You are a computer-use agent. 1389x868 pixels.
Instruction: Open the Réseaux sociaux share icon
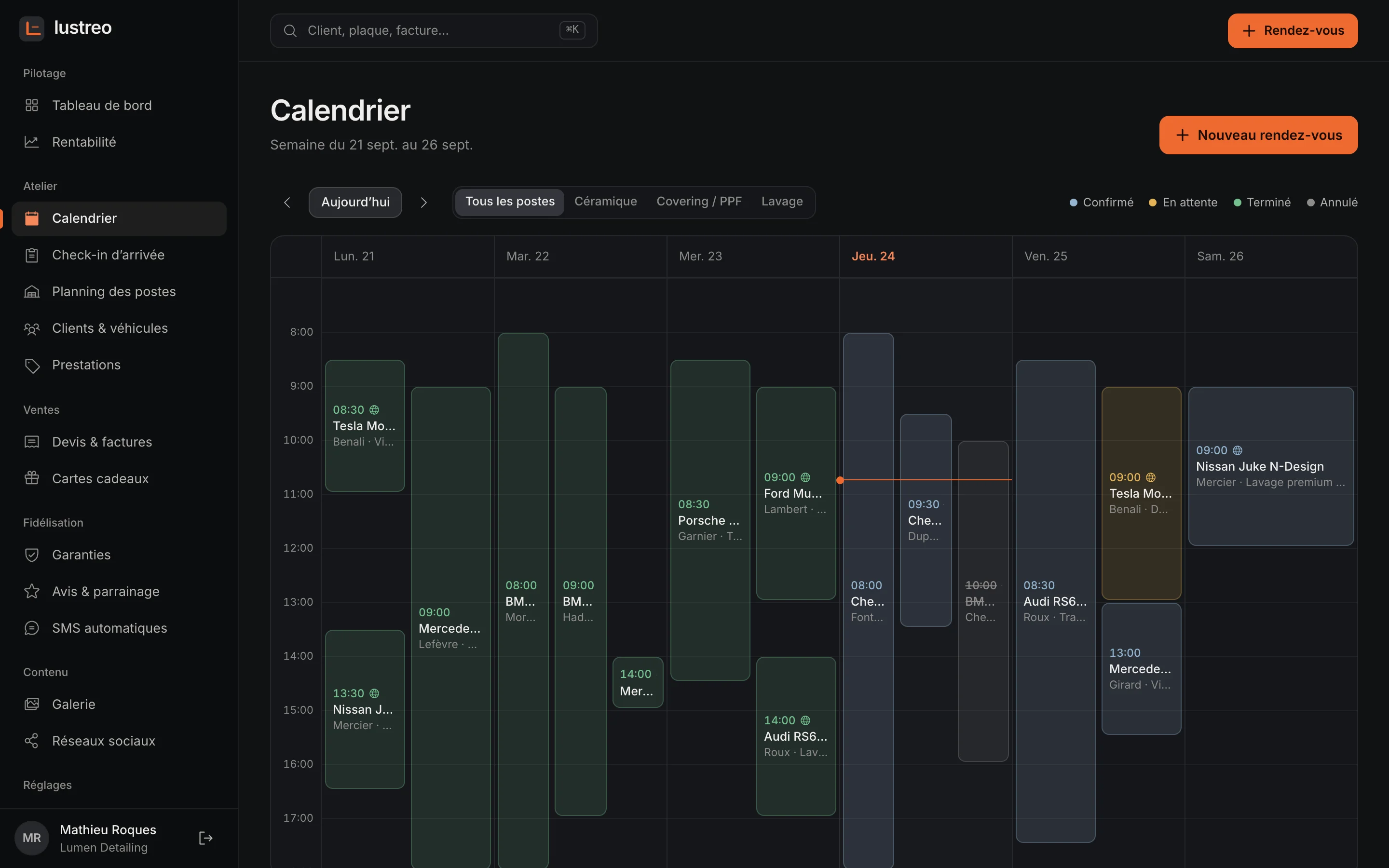(x=31, y=741)
